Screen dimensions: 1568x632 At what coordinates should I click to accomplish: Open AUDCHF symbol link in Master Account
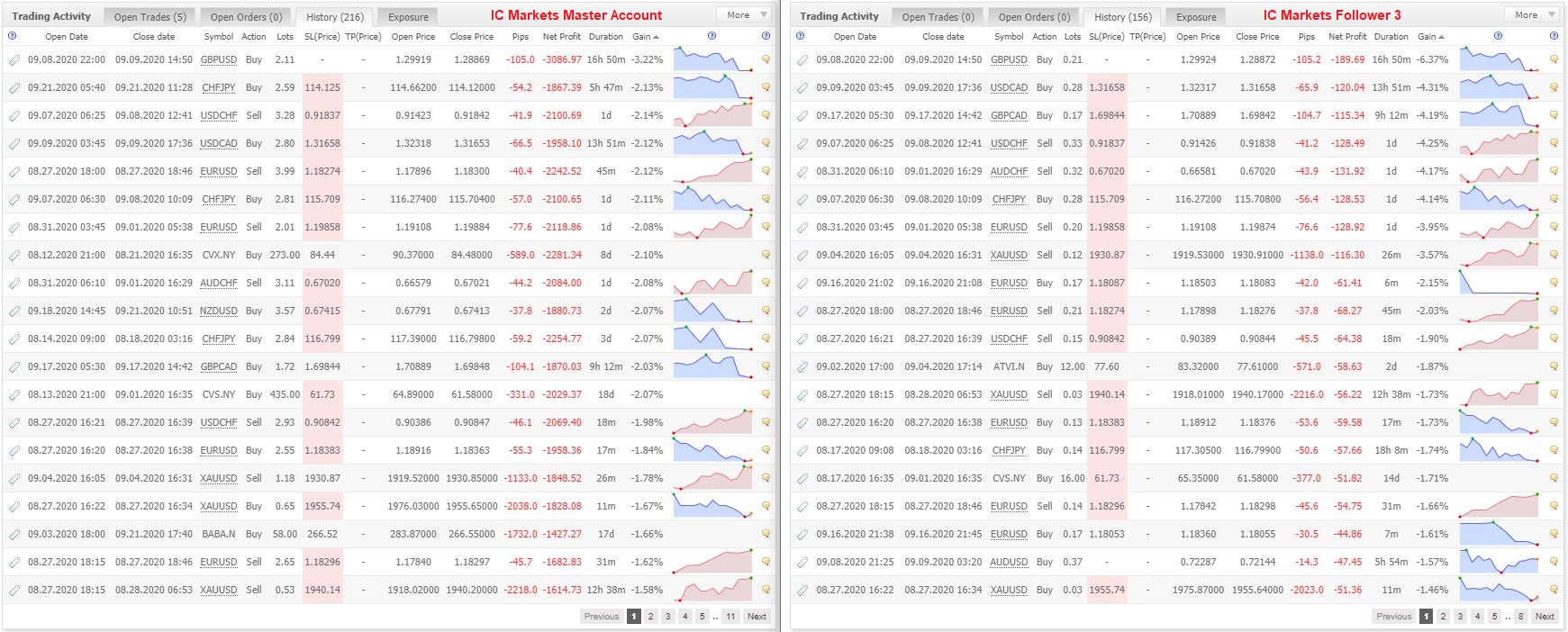click(x=219, y=284)
